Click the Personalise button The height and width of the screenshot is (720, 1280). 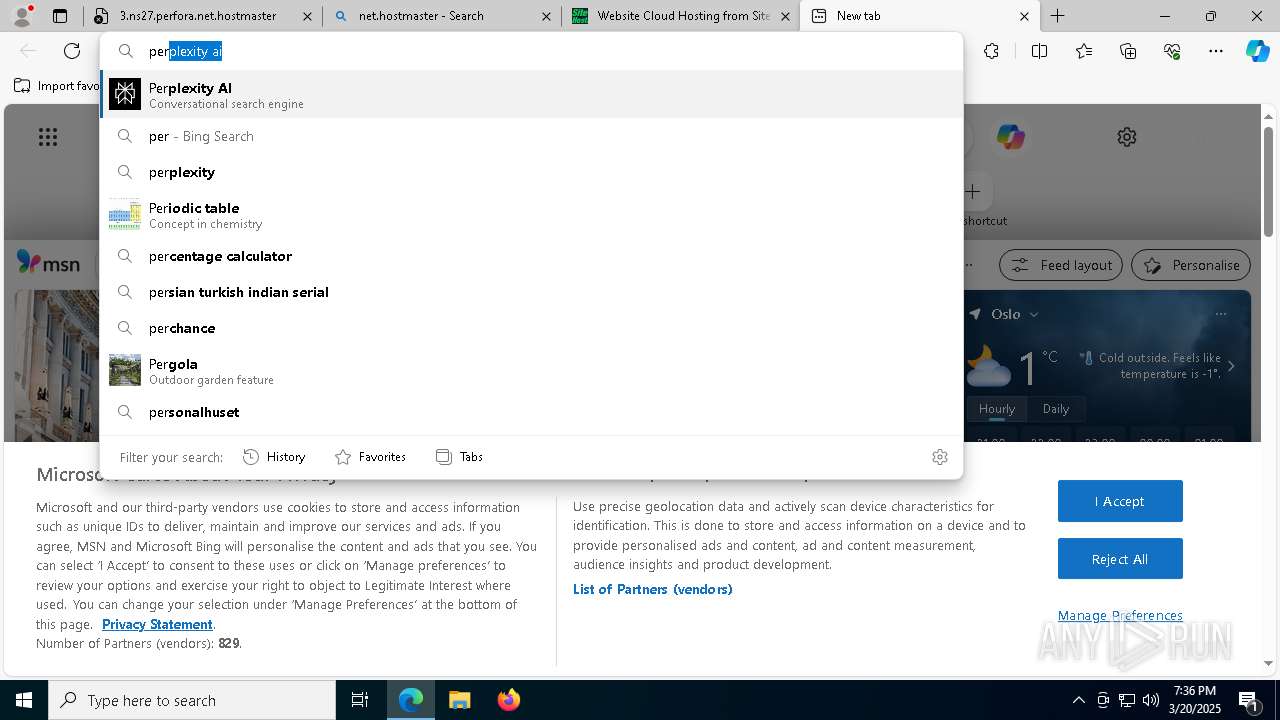[x=1191, y=265]
